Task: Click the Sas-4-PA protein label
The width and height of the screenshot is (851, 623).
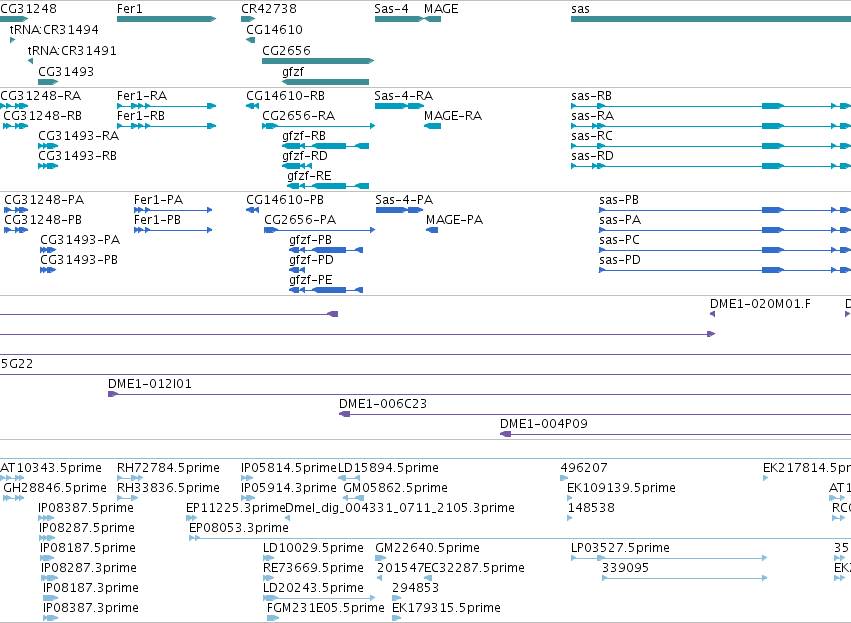Action: coord(404,200)
